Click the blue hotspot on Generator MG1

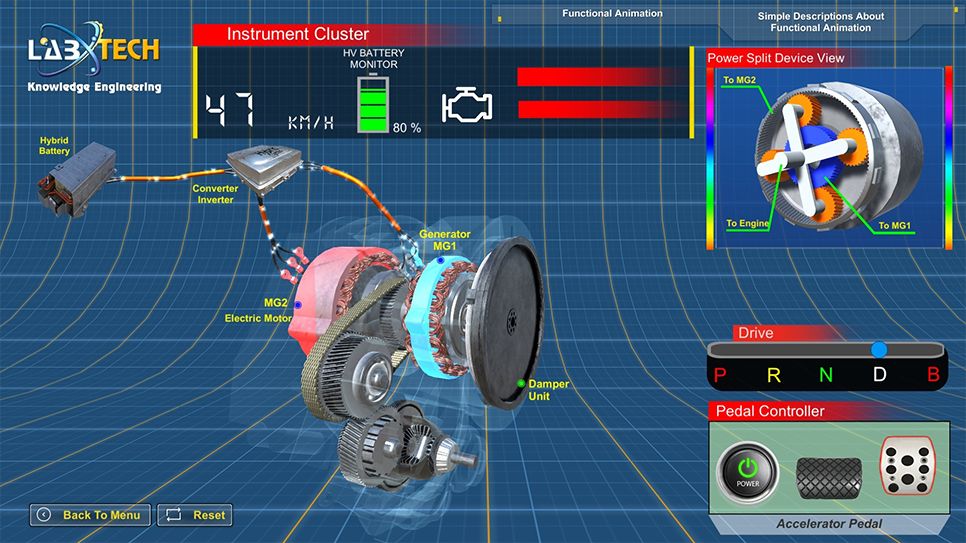point(440,260)
